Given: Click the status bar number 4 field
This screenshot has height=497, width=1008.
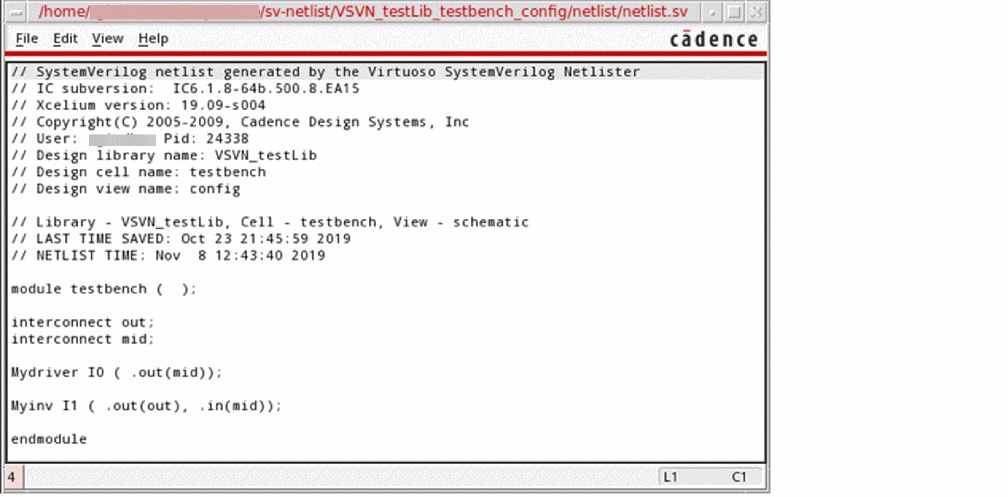Looking at the screenshot, I should pyautogui.click(x=14, y=477).
